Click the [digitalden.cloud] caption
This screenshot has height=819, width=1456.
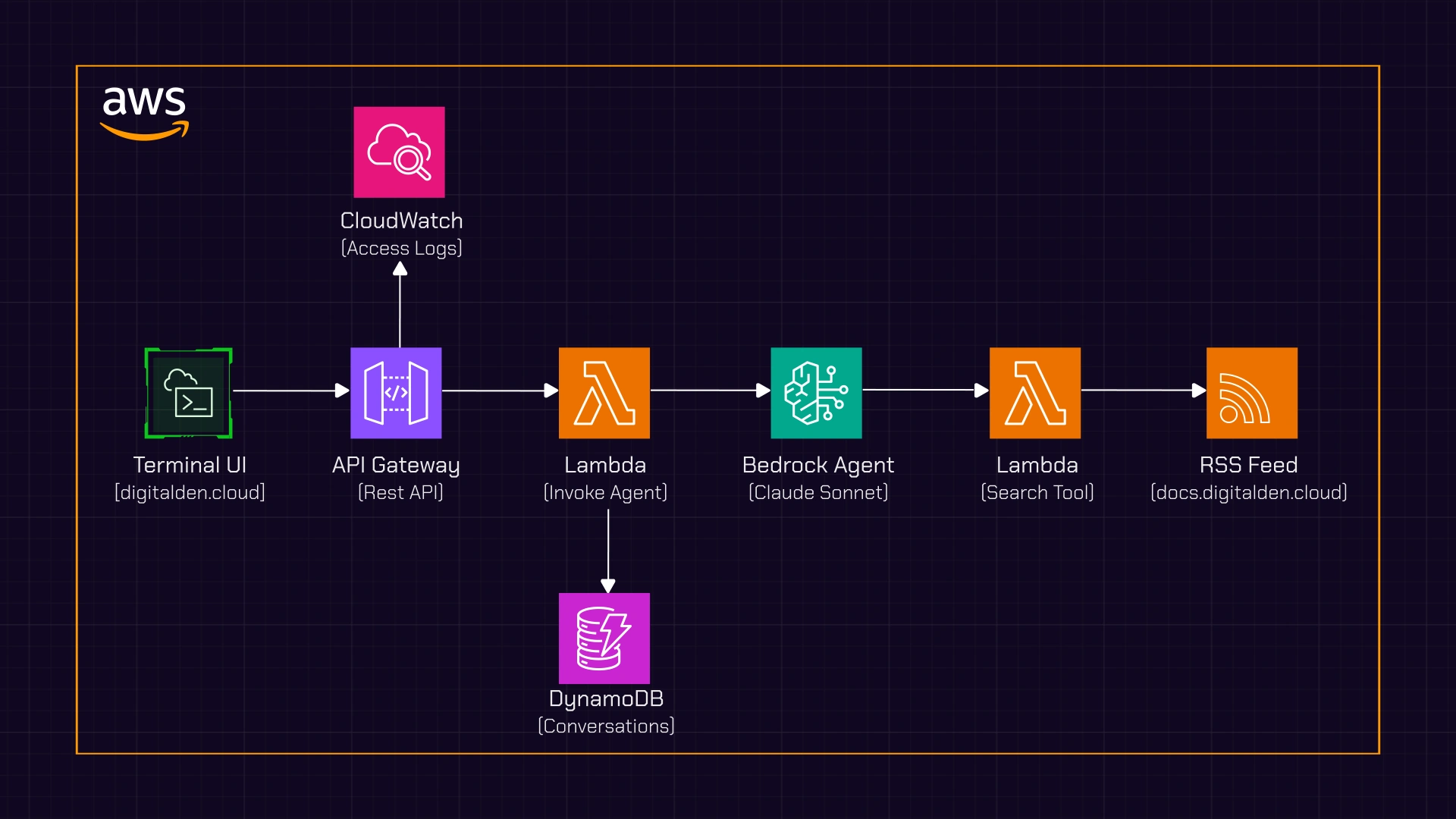[190, 493]
